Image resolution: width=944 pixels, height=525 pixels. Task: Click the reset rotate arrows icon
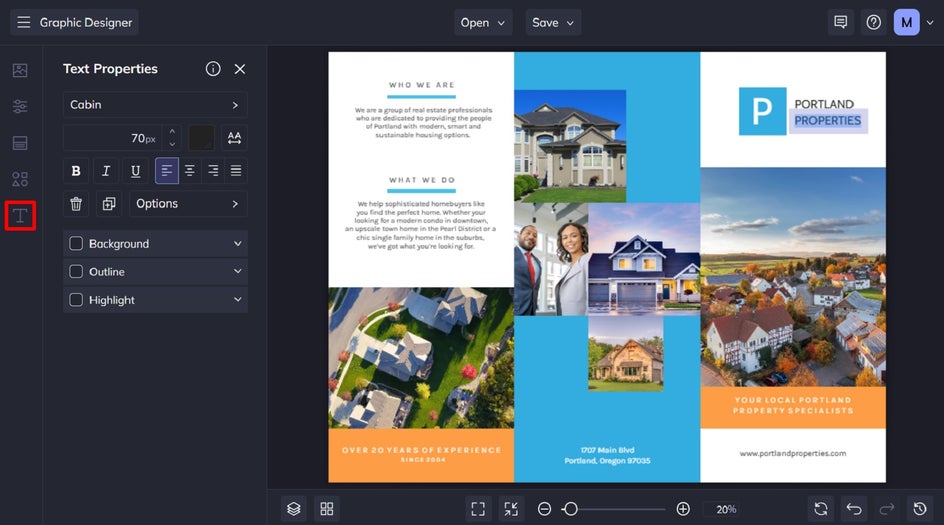coord(821,509)
